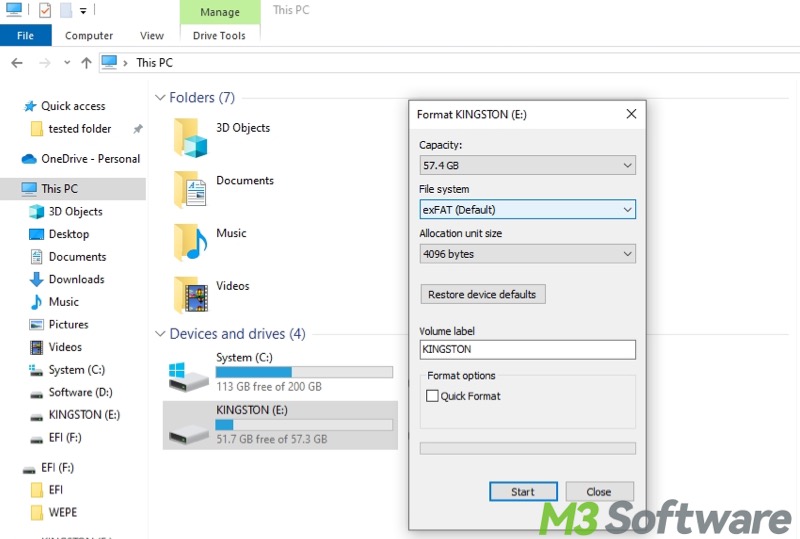The image size is (800, 539).
Task: Click the 3D Objects folder label in main pane
Action: (x=243, y=128)
